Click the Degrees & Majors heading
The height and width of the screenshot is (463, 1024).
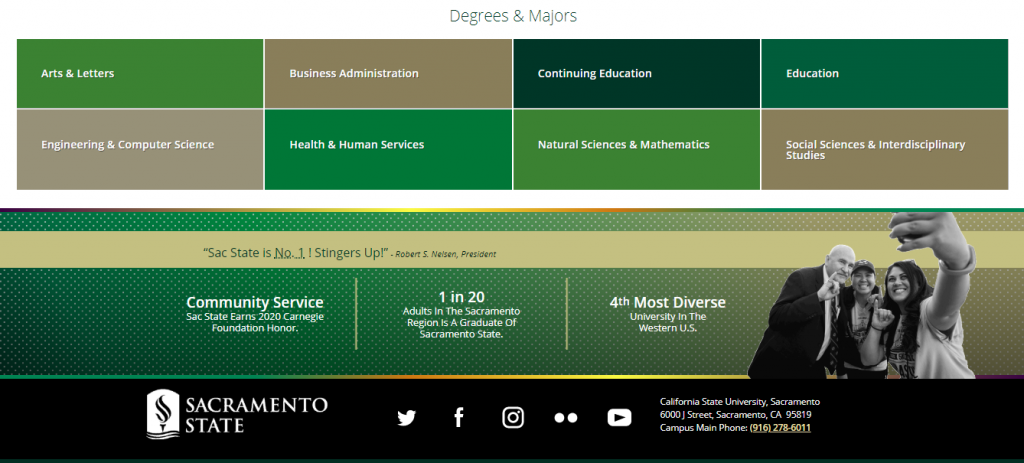pos(513,16)
